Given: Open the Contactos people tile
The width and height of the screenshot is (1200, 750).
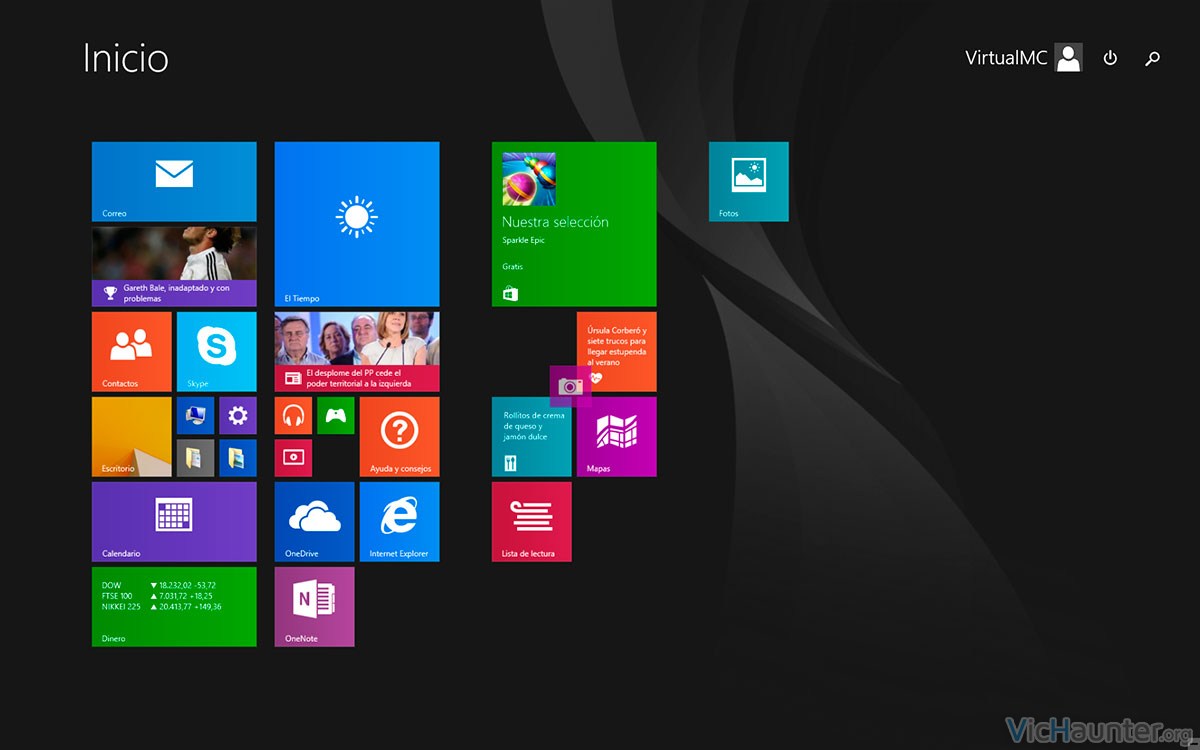Looking at the screenshot, I should click(x=132, y=352).
